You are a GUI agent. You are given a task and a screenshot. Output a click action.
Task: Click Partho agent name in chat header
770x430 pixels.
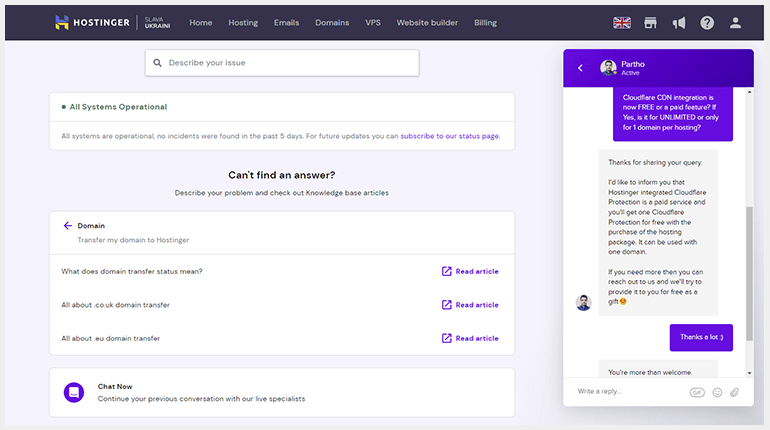tap(632, 64)
